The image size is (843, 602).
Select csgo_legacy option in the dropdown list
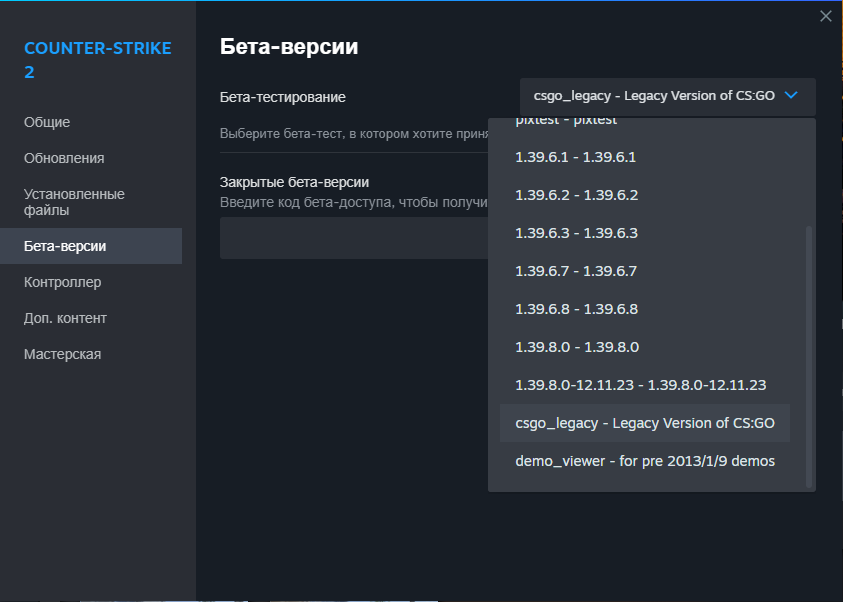point(645,423)
